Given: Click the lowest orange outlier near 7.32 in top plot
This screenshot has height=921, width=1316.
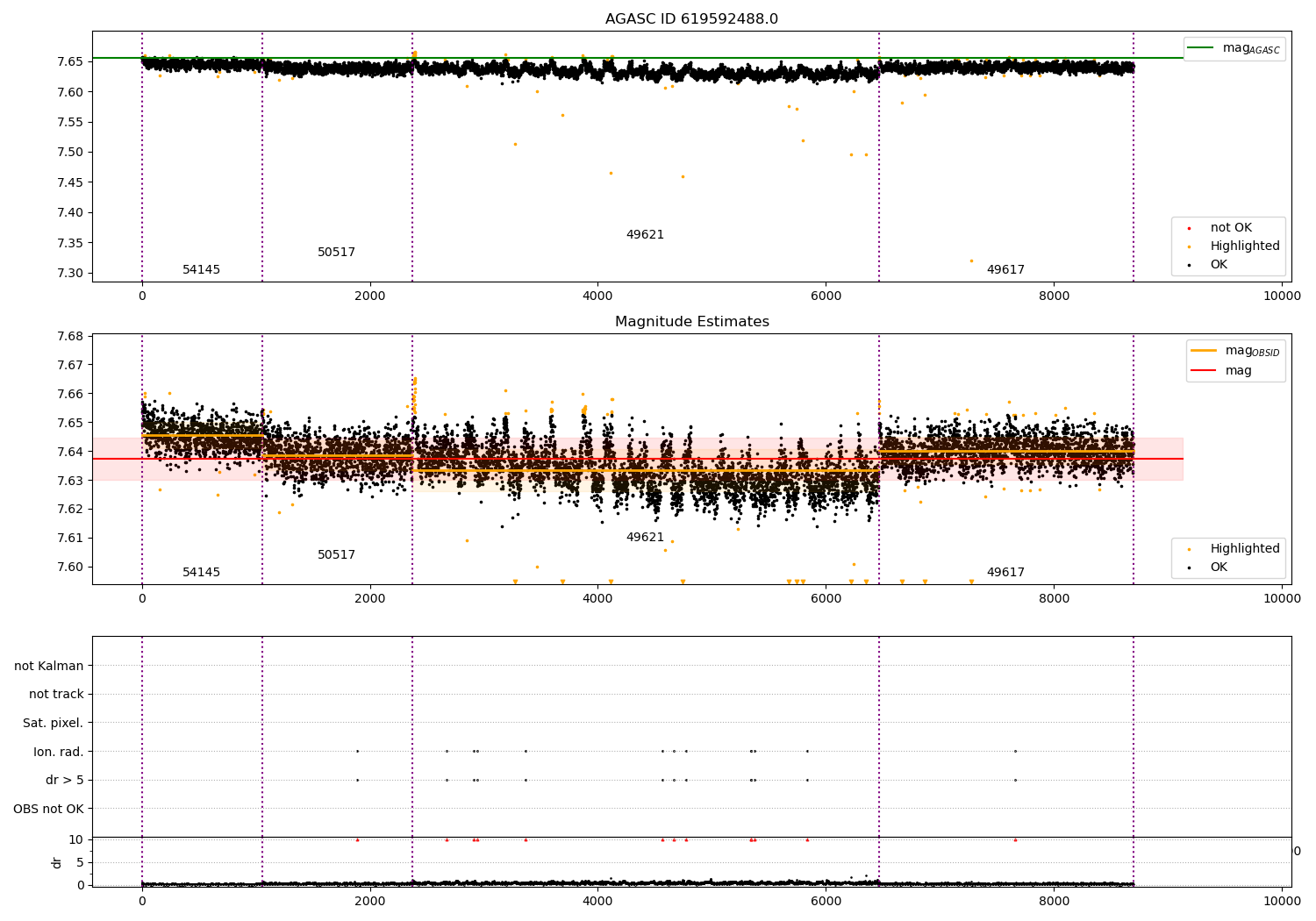Looking at the screenshot, I should point(971,261).
